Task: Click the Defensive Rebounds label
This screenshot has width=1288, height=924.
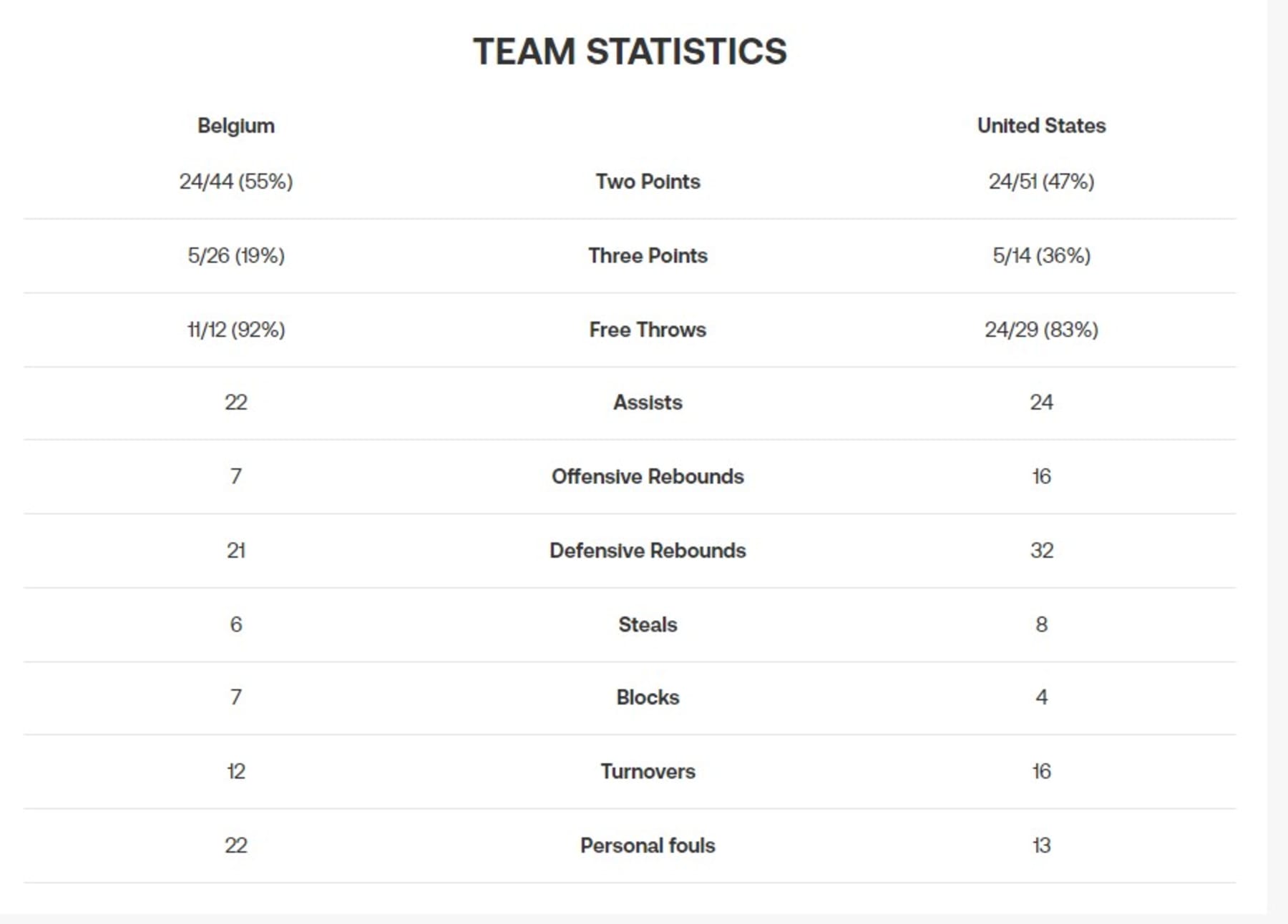Action: pos(648,551)
